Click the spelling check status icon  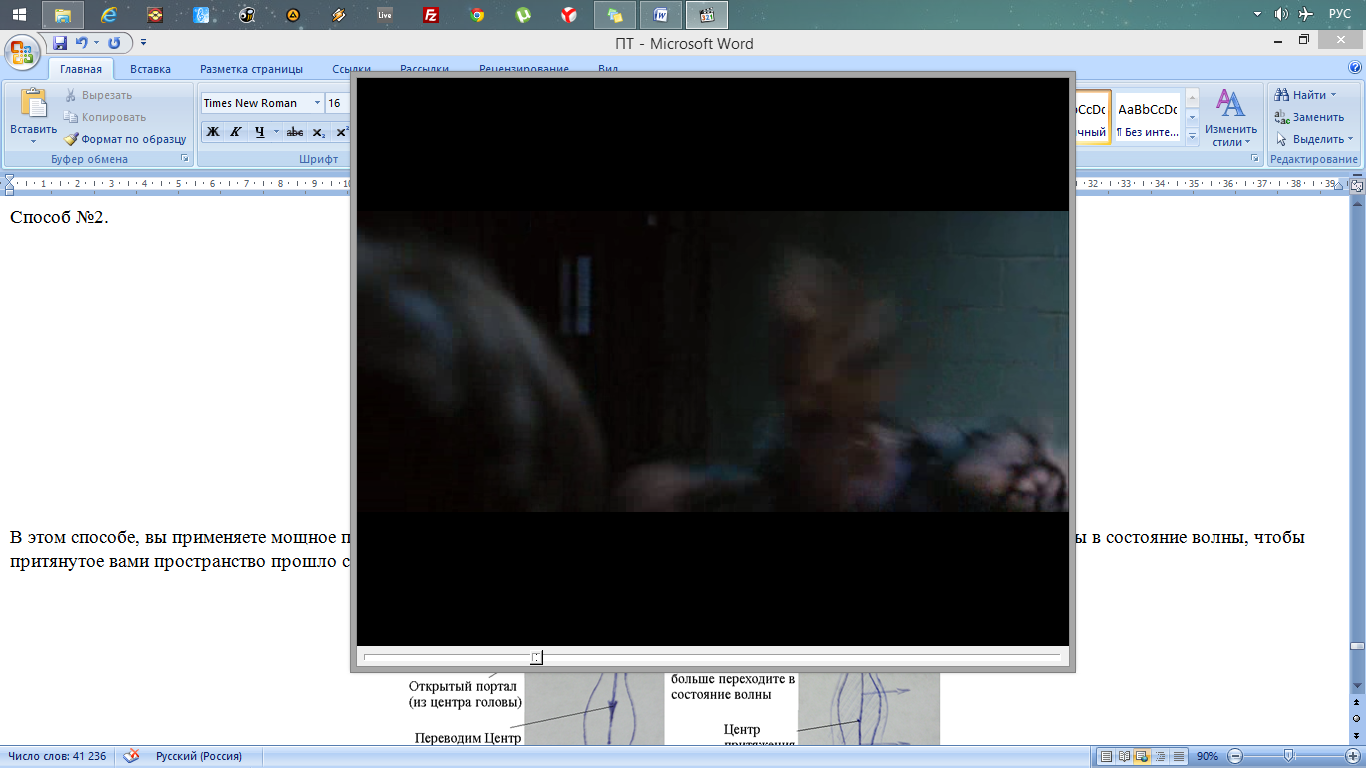point(131,756)
